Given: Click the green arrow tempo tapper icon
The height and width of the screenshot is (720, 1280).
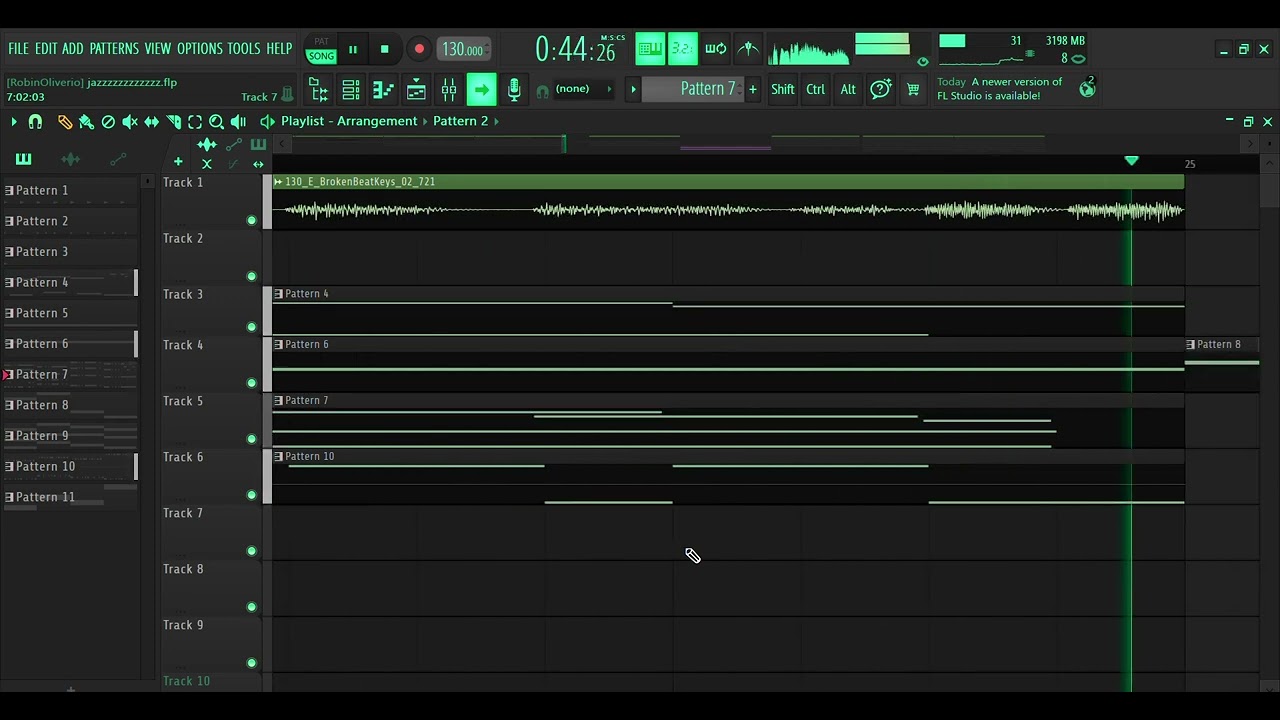Looking at the screenshot, I should pos(481,90).
